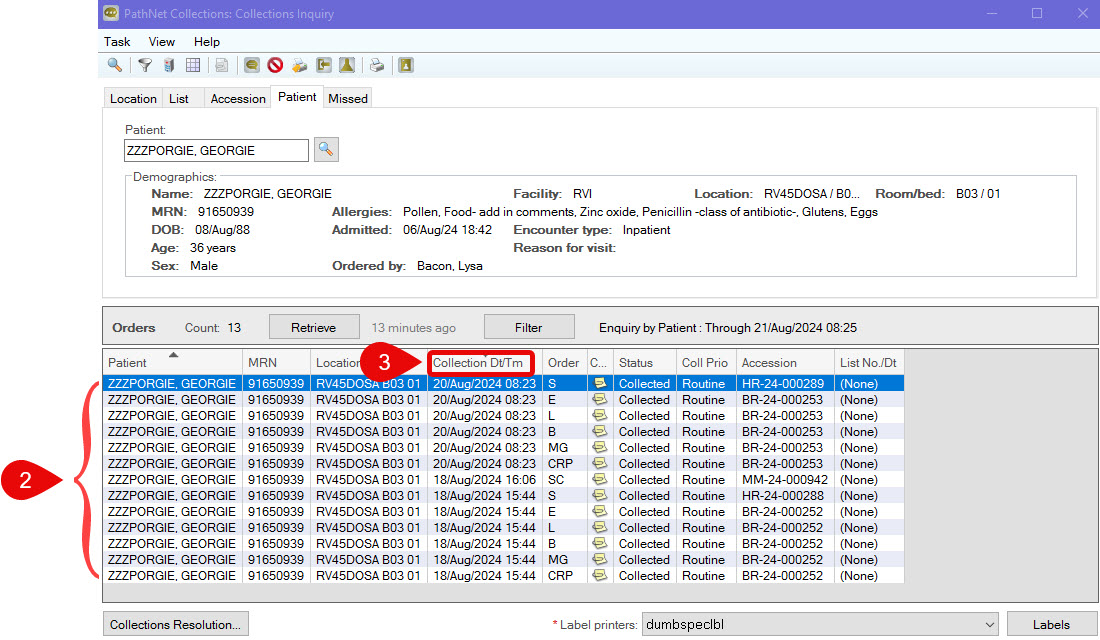Switch to the Missed tab

(x=348, y=99)
